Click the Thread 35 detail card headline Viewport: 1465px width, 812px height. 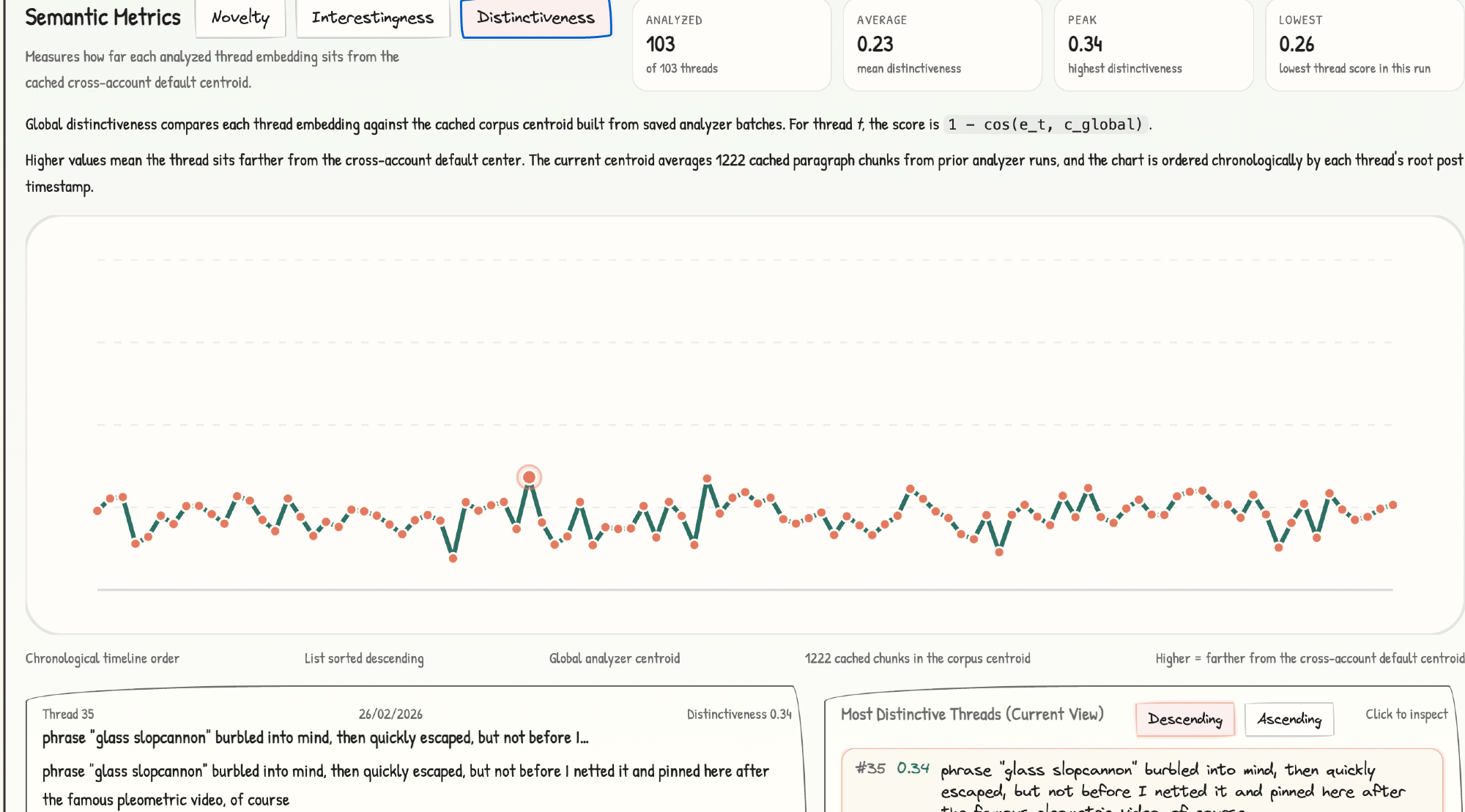click(x=315, y=738)
